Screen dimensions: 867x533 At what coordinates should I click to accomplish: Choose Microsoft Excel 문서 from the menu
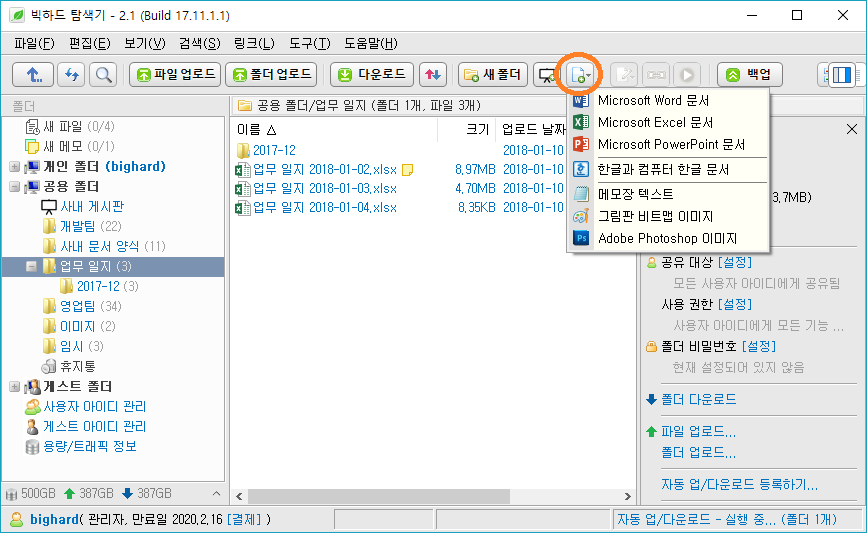click(668, 122)
